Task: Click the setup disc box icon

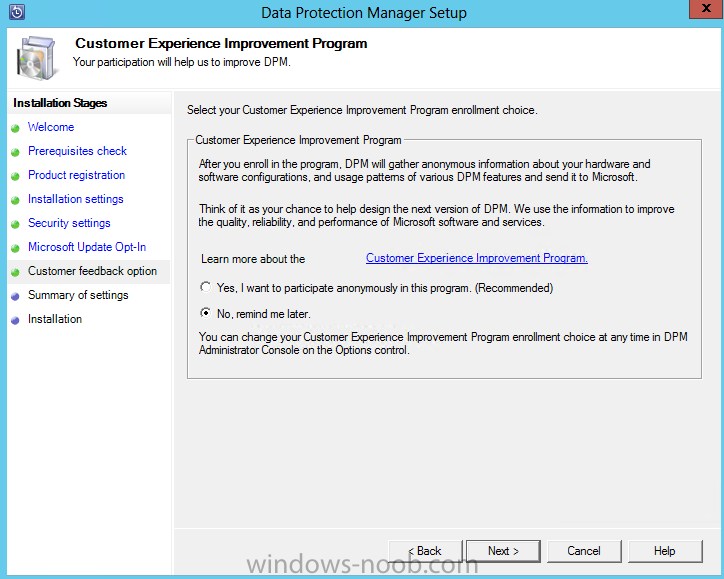Action: pyautogui.click(x=36, y=58)
